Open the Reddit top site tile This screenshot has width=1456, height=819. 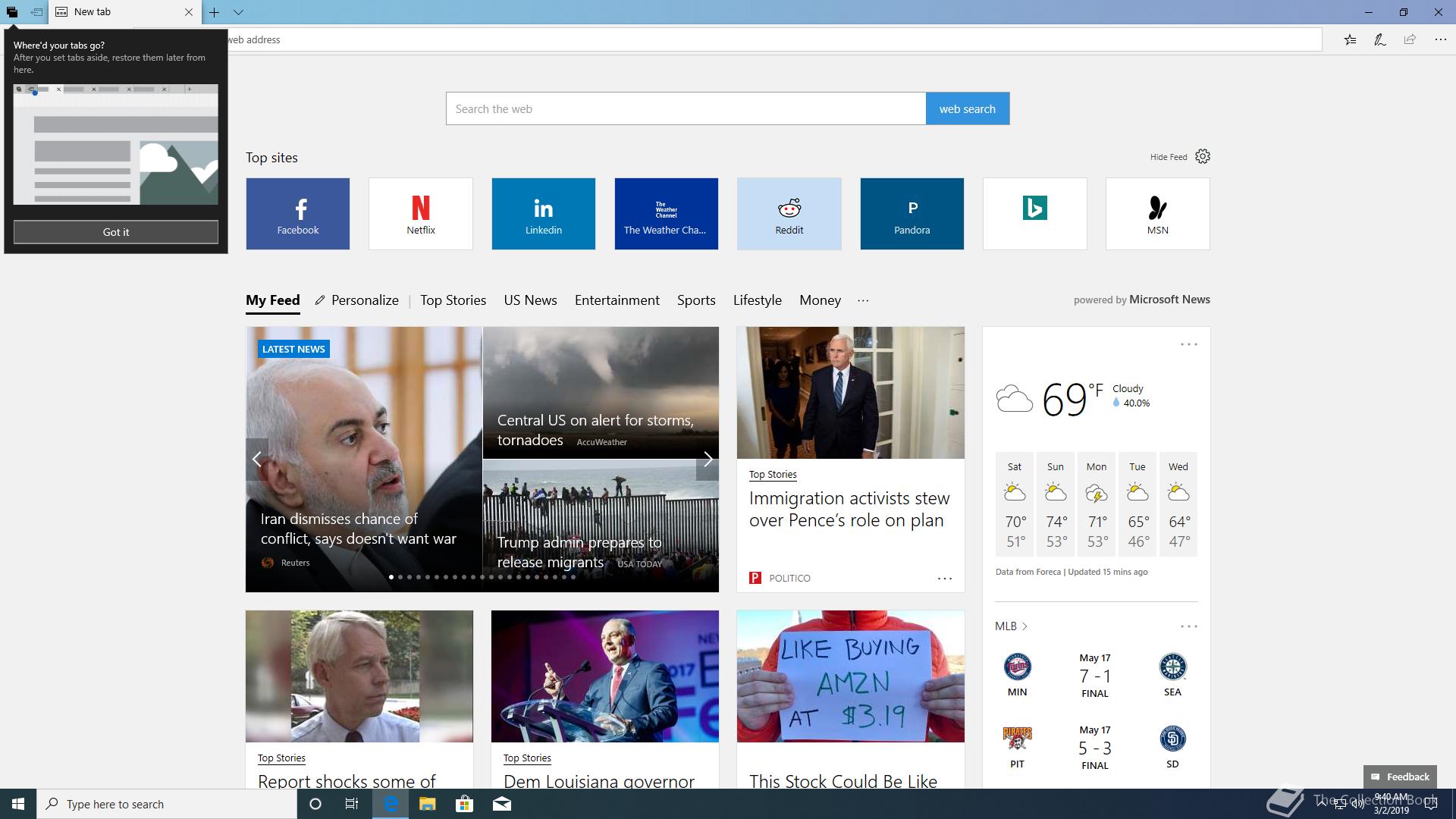tap(789, 214)
